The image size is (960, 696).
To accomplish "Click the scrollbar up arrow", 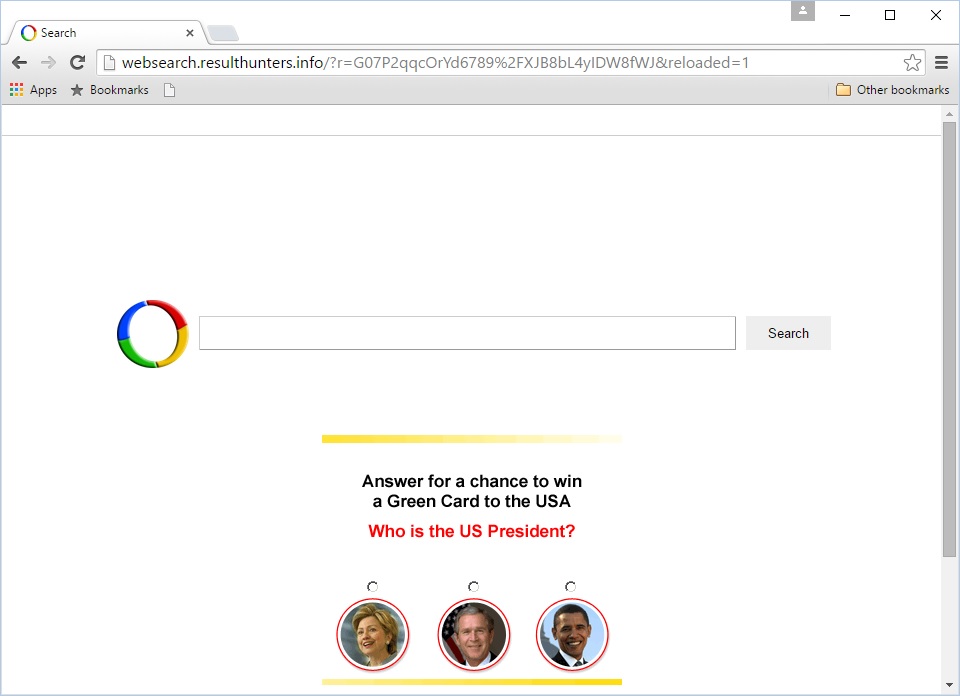I will point(950,113).
